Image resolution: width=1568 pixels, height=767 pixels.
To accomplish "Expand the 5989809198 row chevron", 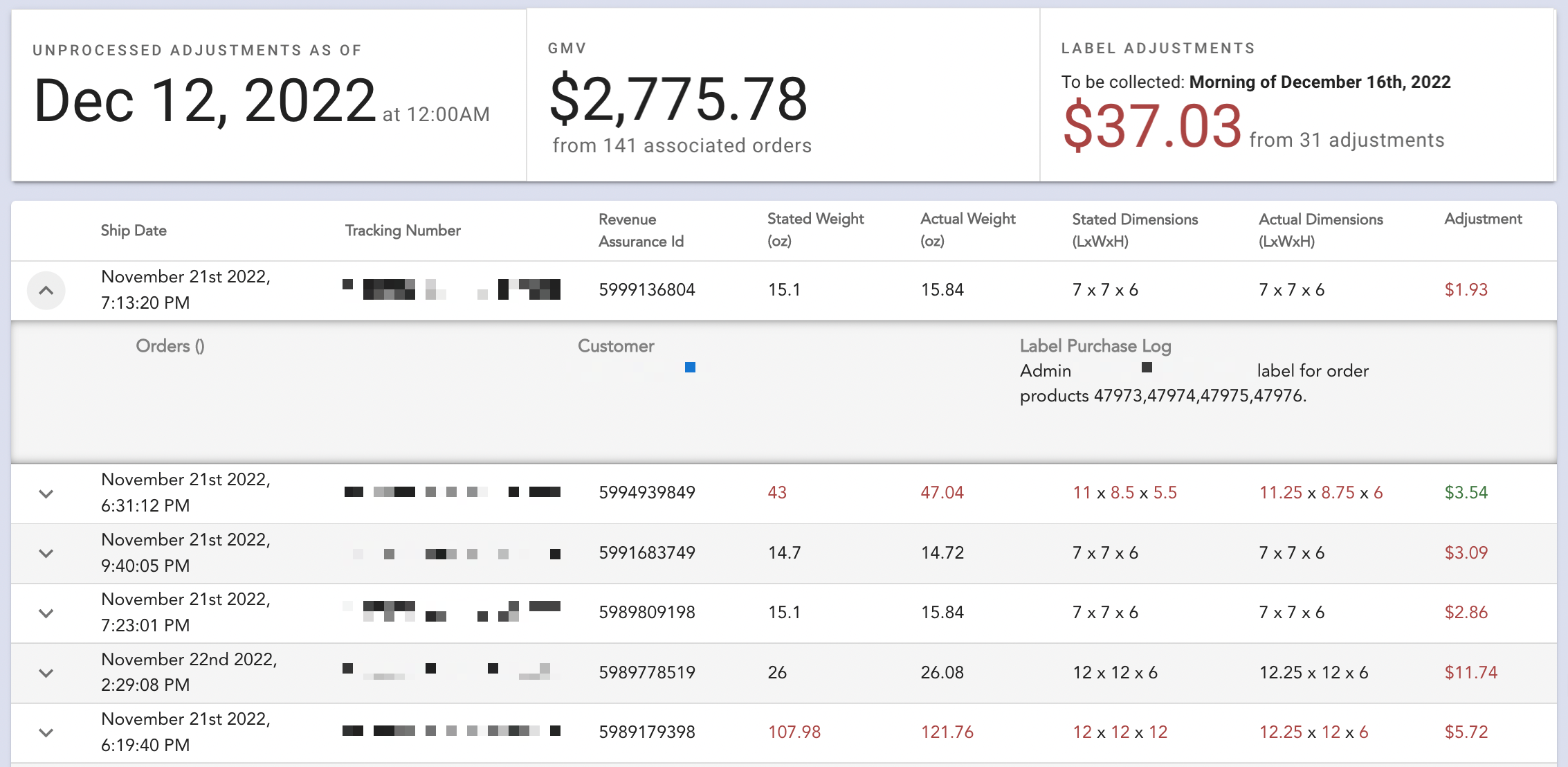I will click(x=46, y=613).
